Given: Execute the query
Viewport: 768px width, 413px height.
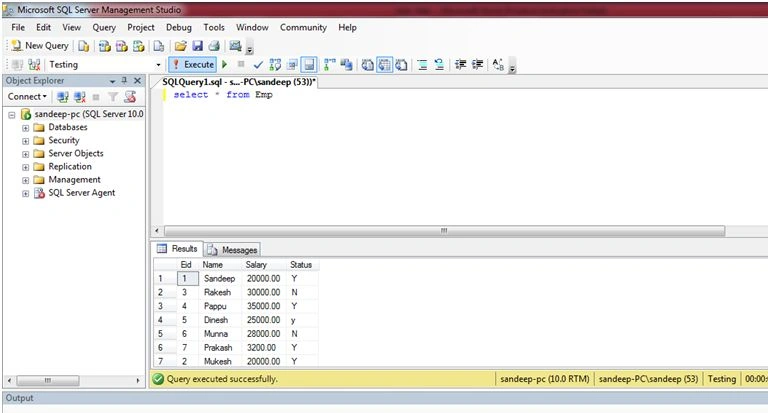Looking at the screenshot, I should point(193,65).
